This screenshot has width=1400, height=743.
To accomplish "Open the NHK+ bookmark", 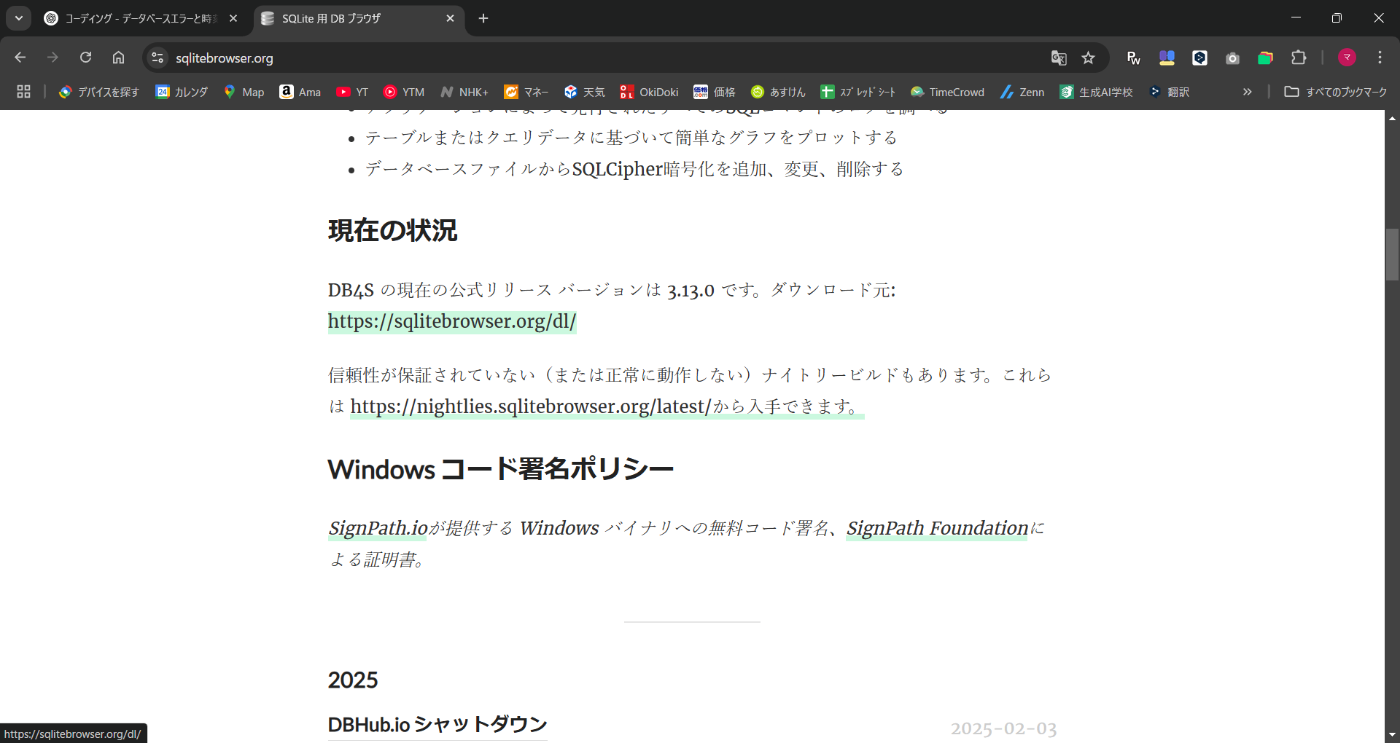I will [465, 91].
